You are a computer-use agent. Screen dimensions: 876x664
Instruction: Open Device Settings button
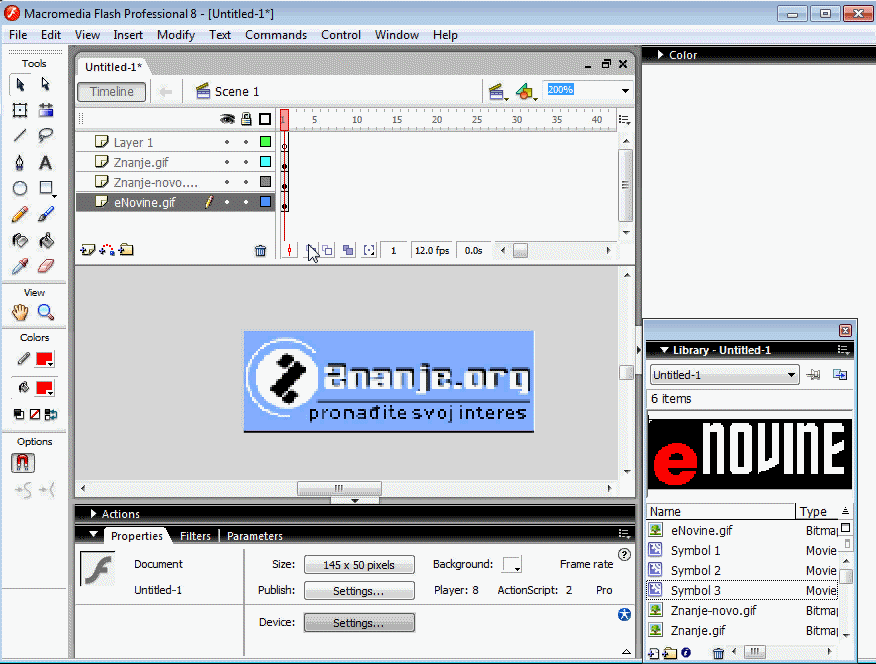(359, 623)
